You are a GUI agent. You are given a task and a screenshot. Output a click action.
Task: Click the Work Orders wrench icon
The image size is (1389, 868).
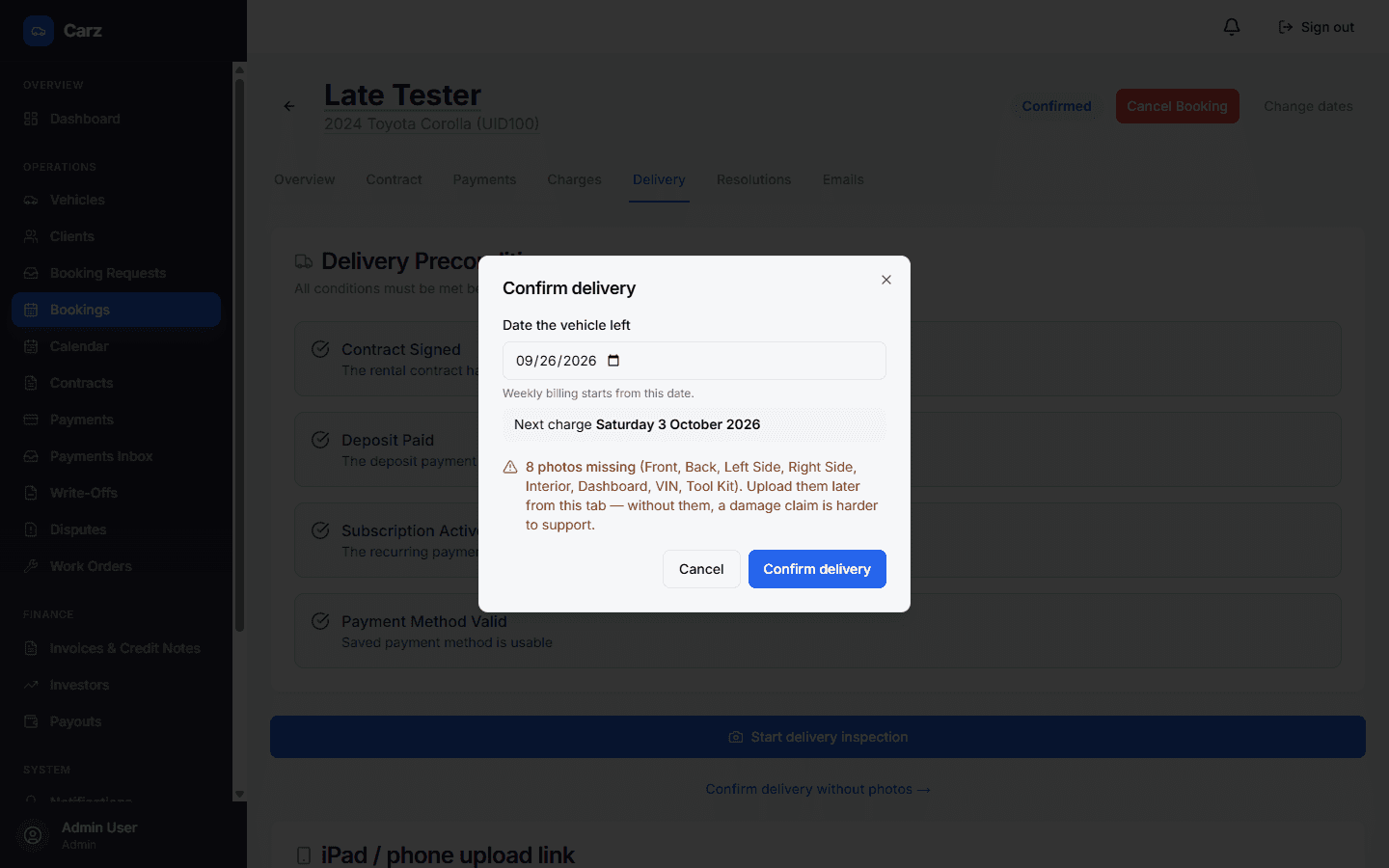pos(31,566)
